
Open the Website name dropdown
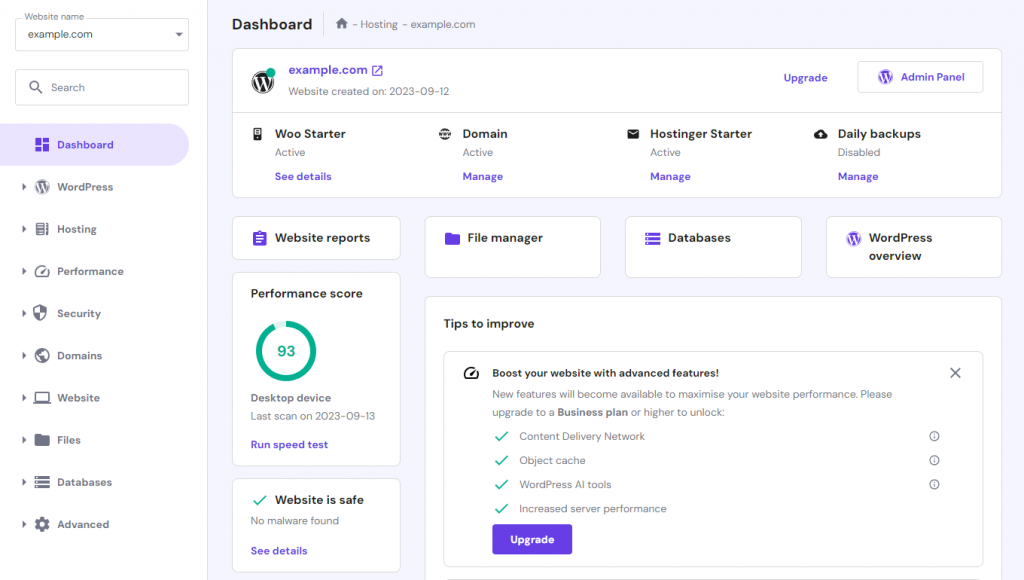pyautogui.click(x=101, y=34)
